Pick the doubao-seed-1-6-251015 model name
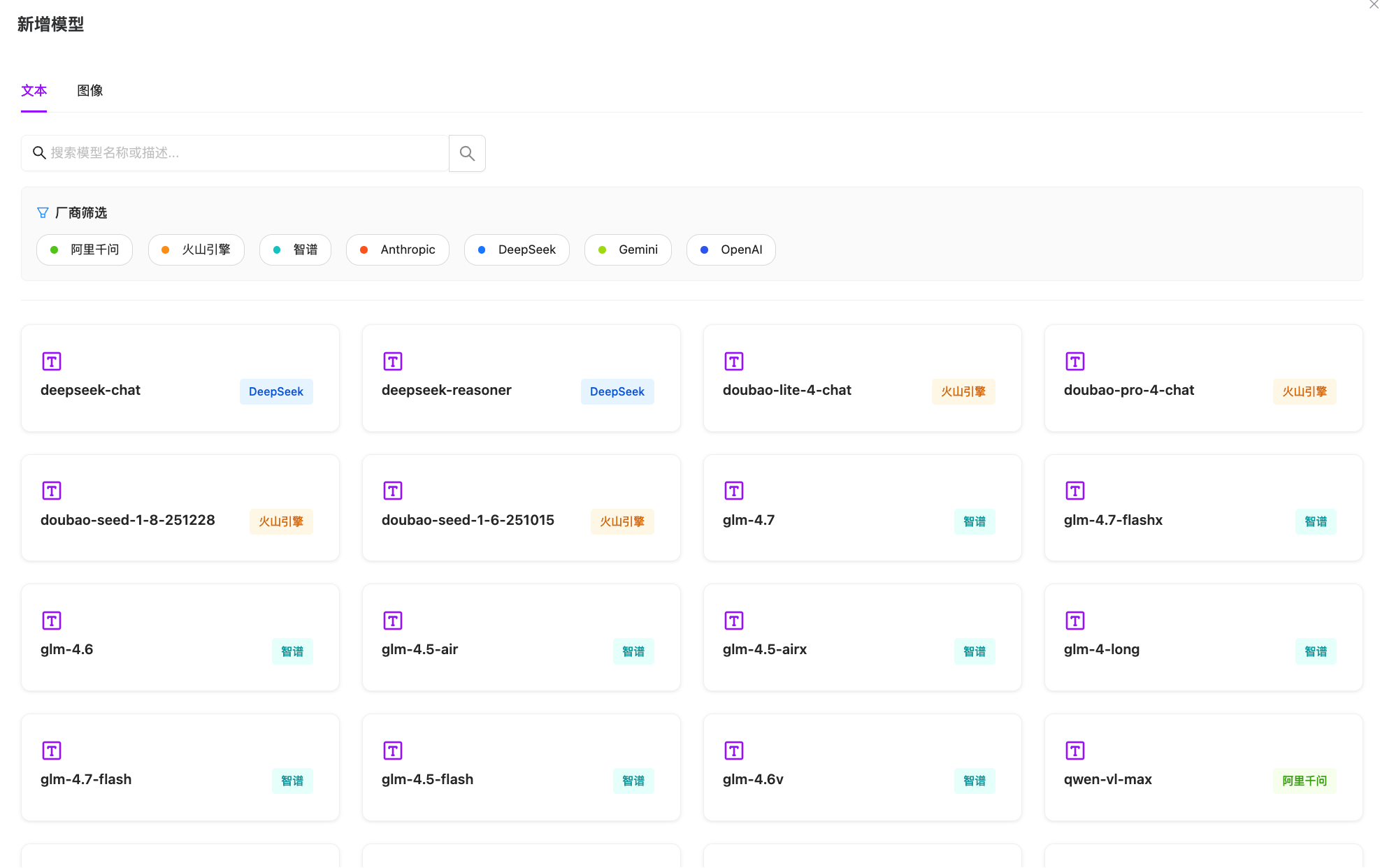Image resolution: width=1380 pixels, height=868 pixels. click(468, 520)
